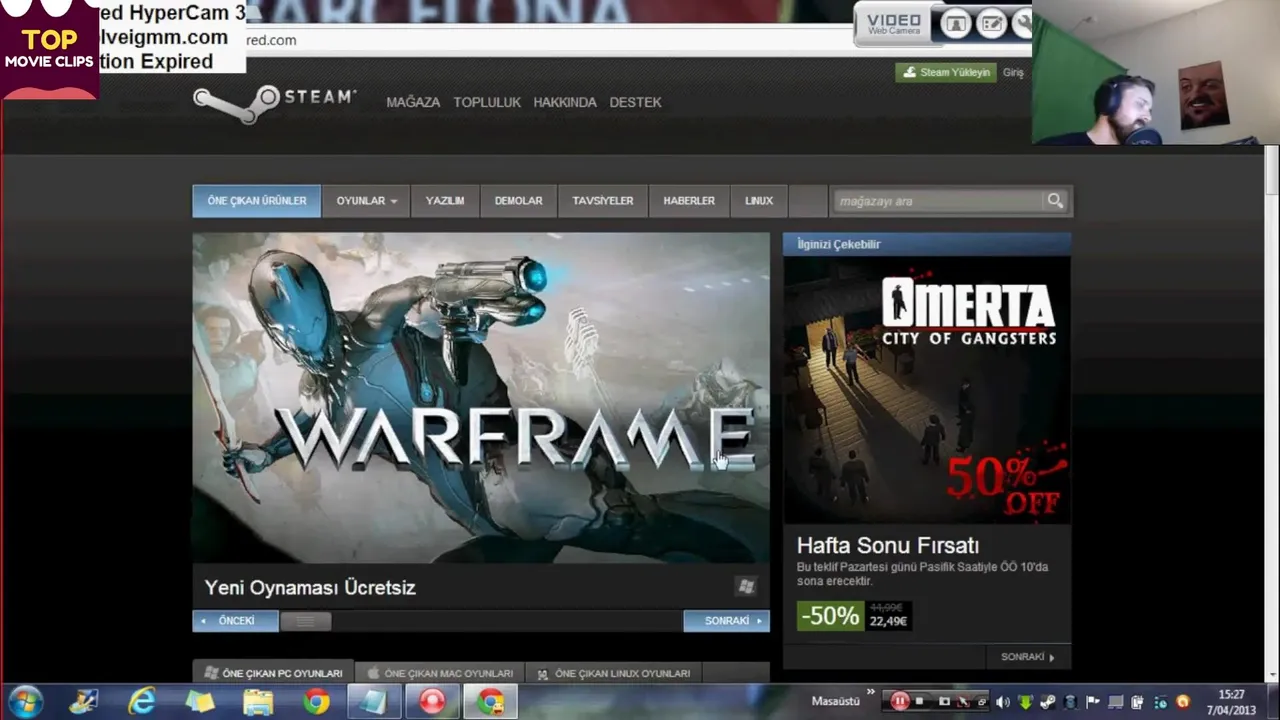Expand the OYUNLAR dropdown menu

pos(366,201)
